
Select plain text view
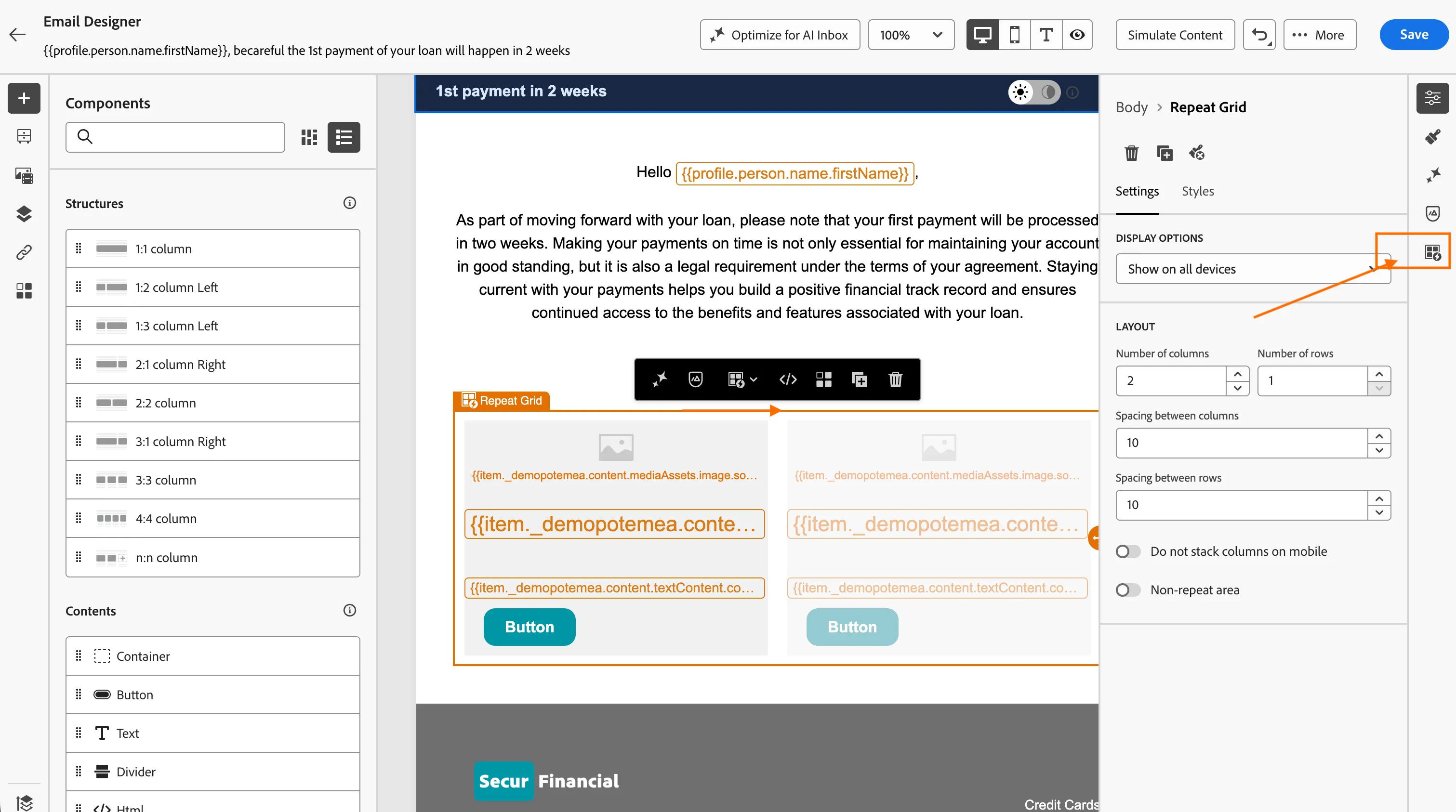pos(1046,35)
